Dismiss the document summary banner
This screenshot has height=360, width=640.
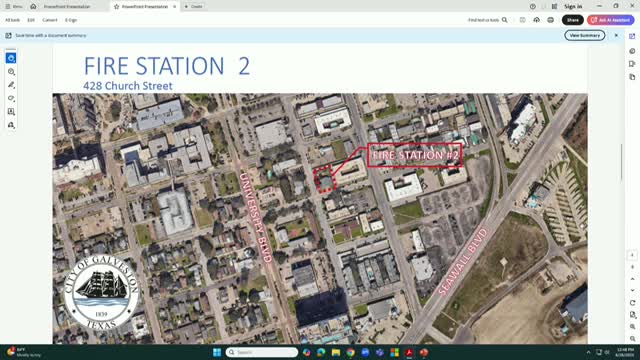(616, 36)
